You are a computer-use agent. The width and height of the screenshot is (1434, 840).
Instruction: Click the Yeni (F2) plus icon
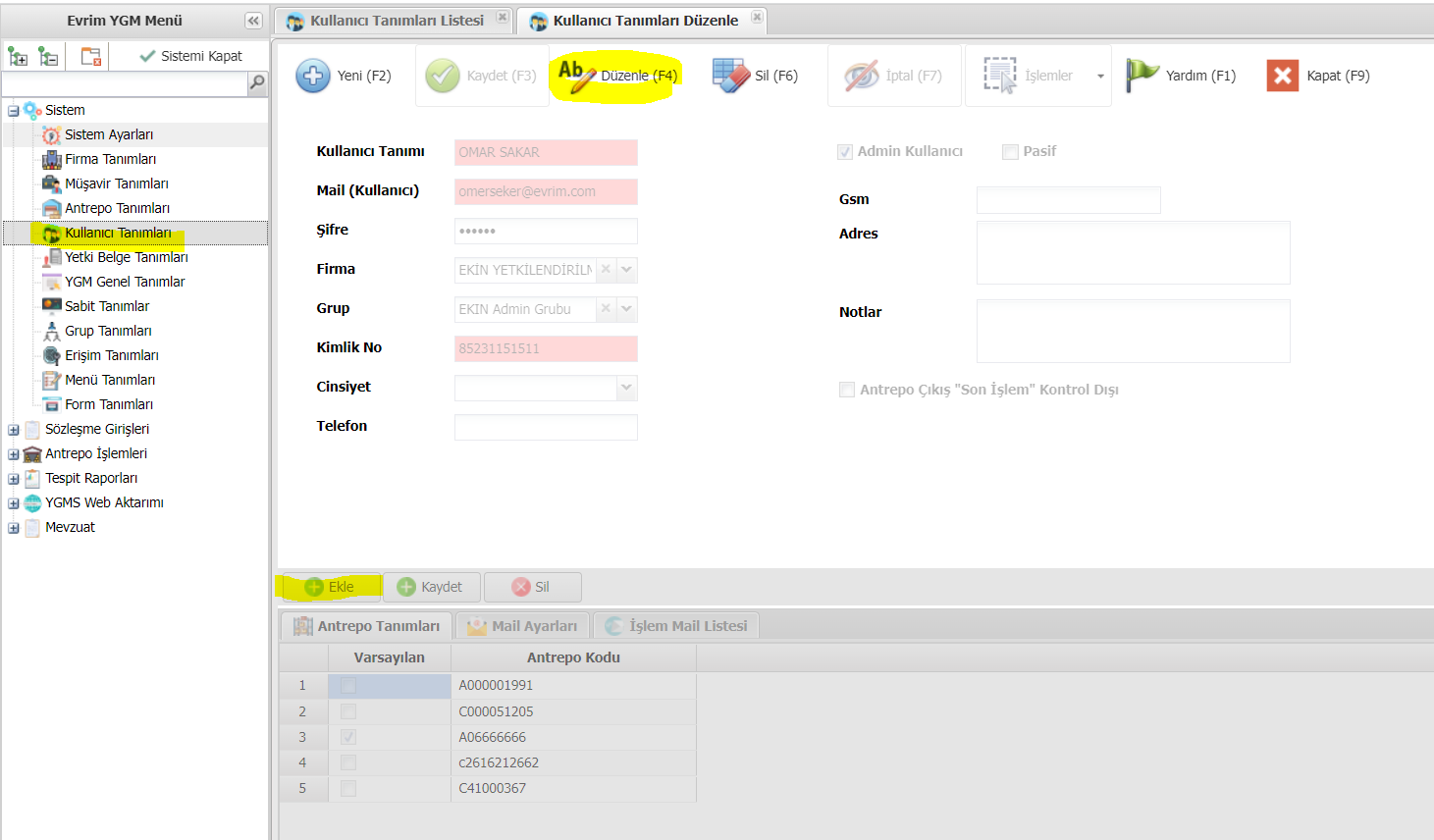click(313, 76)
